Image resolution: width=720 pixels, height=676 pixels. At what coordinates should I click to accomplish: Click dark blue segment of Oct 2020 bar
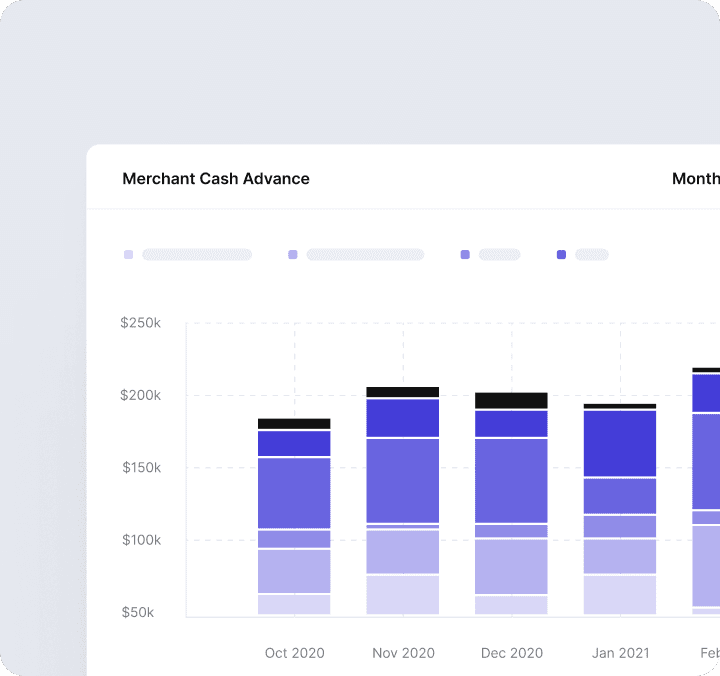coord(294,443)
